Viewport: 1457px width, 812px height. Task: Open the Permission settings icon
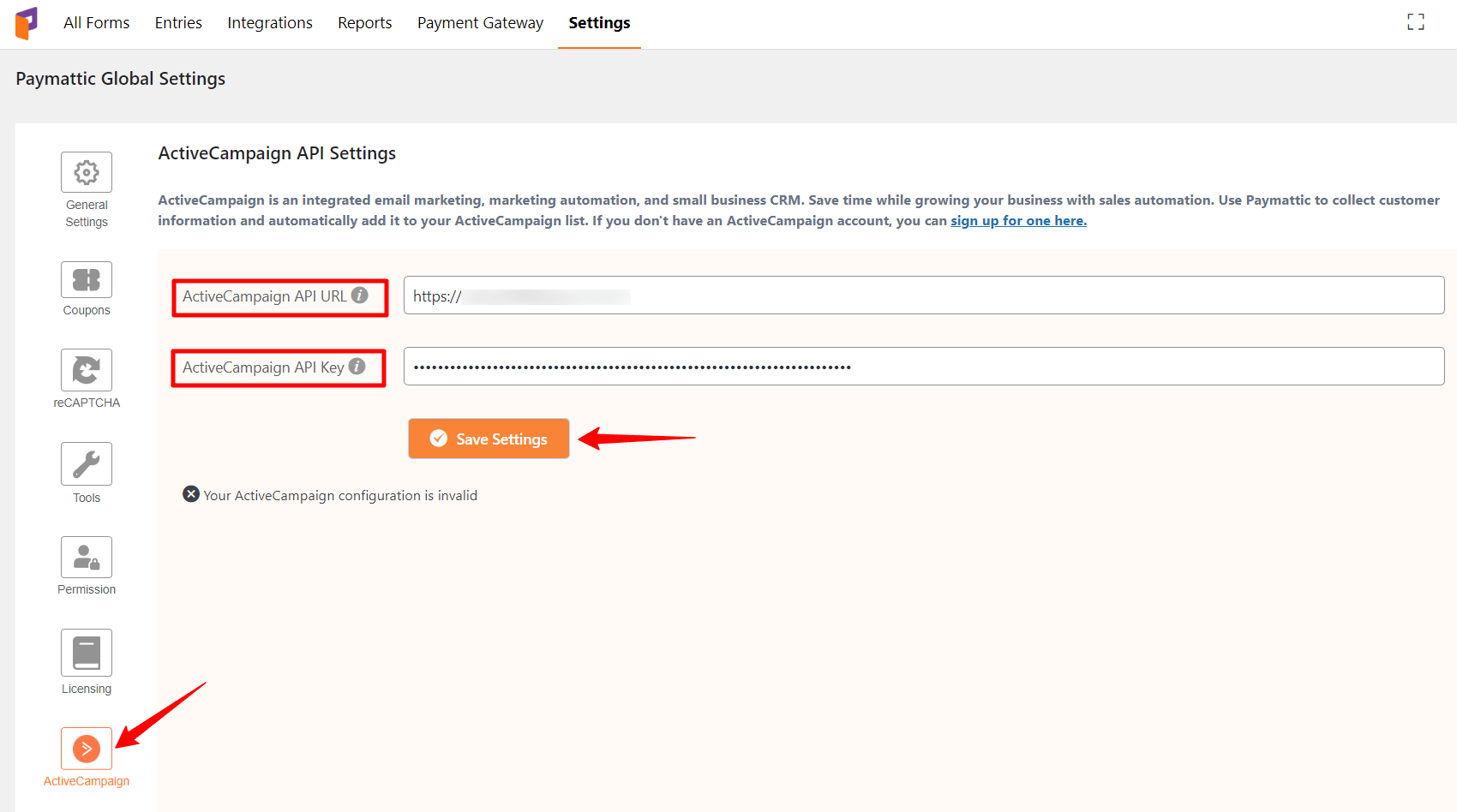coord(87,558)
